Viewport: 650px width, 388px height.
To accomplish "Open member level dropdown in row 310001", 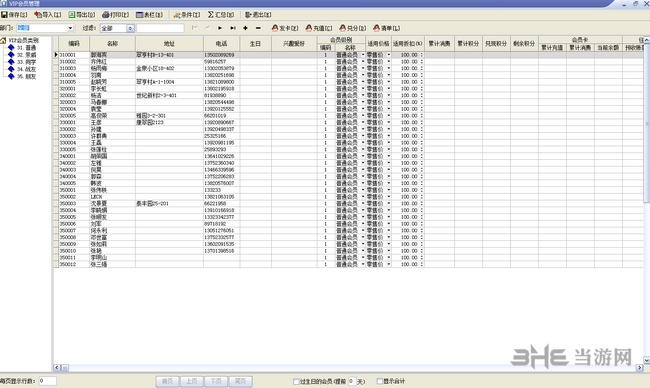I will point(363,55).
